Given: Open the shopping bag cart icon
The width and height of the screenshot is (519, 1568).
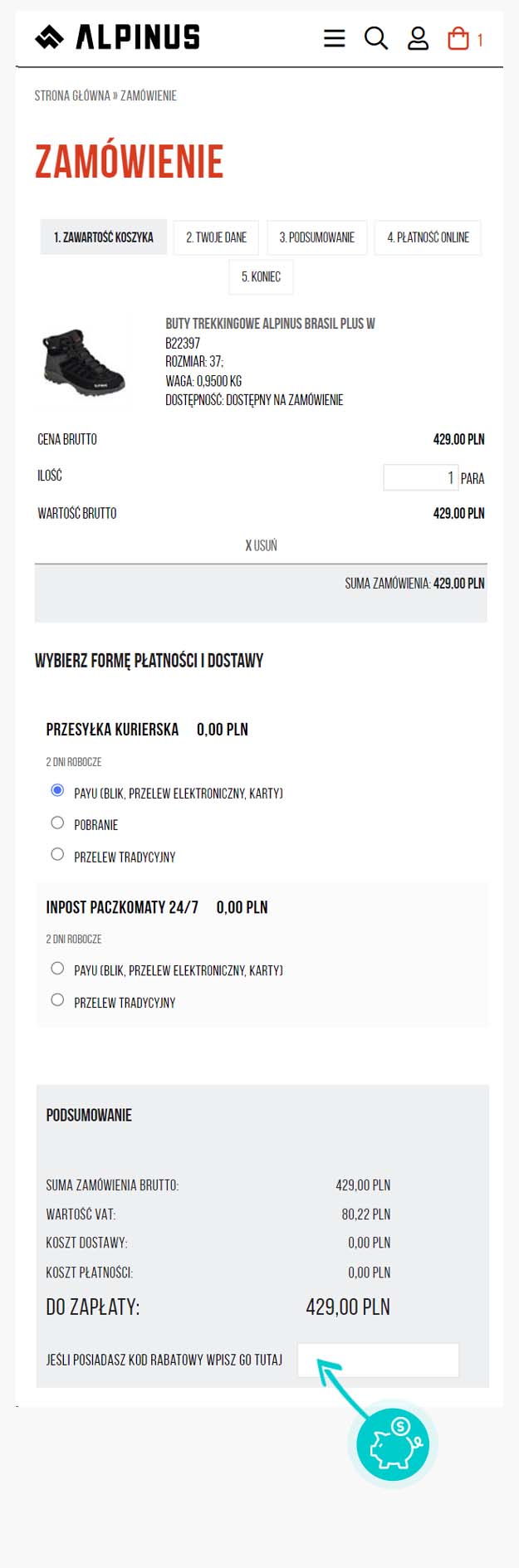Looking at the screenshot, I should [458, 38].
